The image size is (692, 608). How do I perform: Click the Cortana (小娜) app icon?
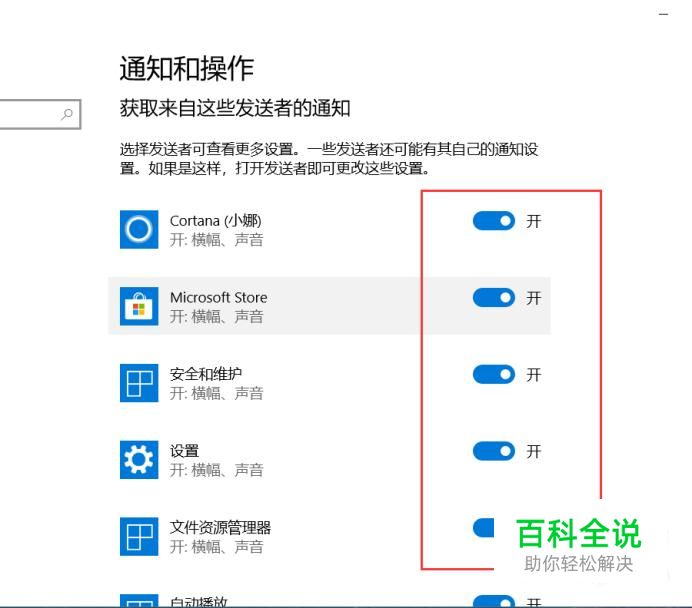click(x=139, y=229)
